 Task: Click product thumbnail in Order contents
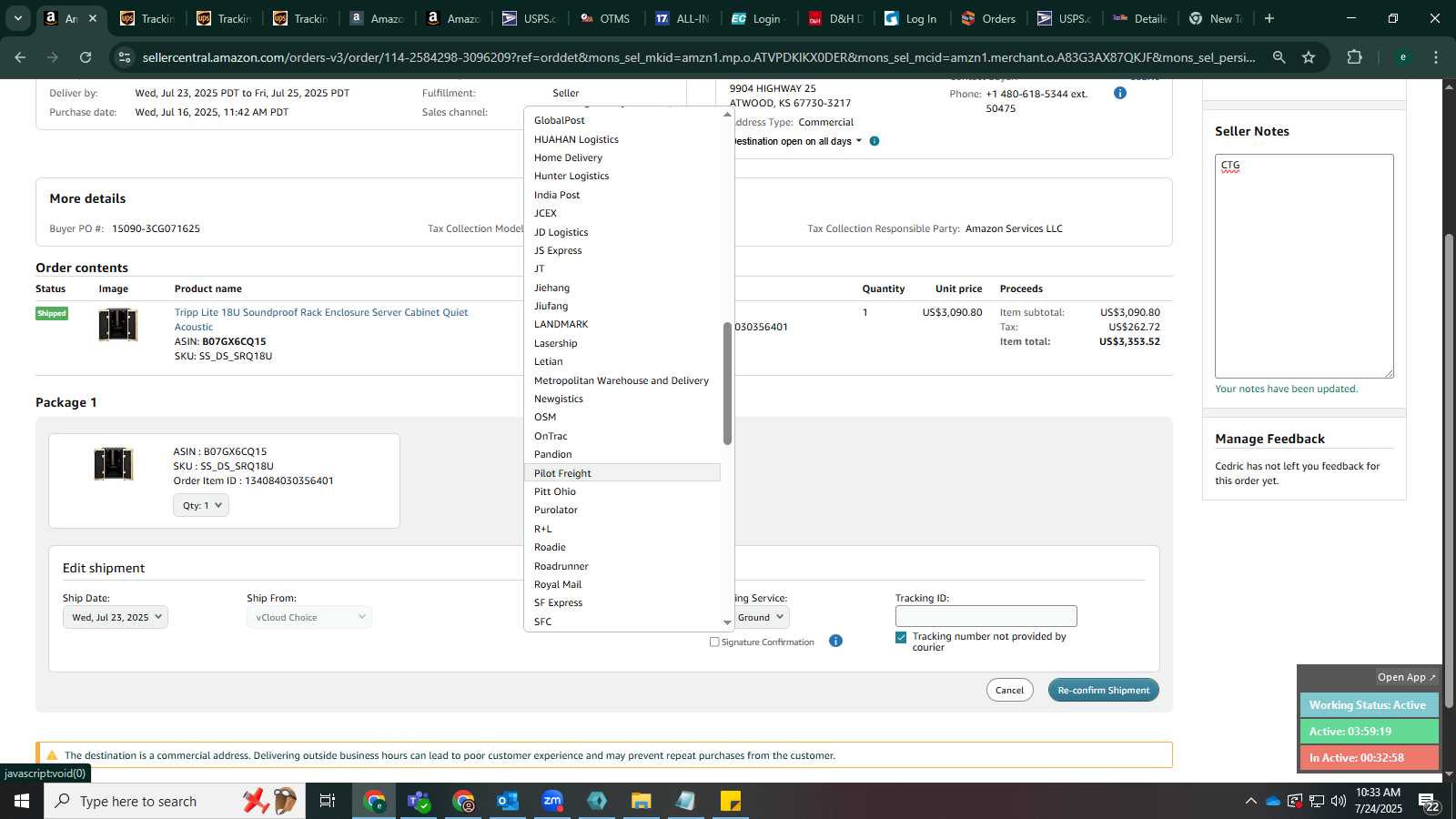tap(117, 325)
